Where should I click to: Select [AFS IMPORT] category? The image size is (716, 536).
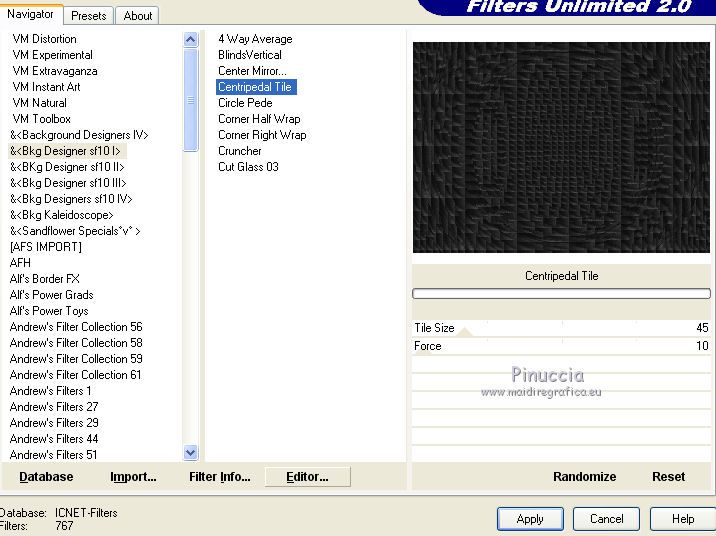coord(46,247)
